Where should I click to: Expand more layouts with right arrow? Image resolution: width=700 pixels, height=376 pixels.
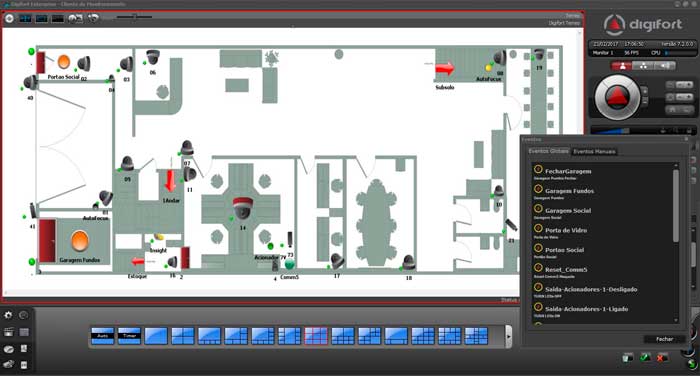(508, 336)
